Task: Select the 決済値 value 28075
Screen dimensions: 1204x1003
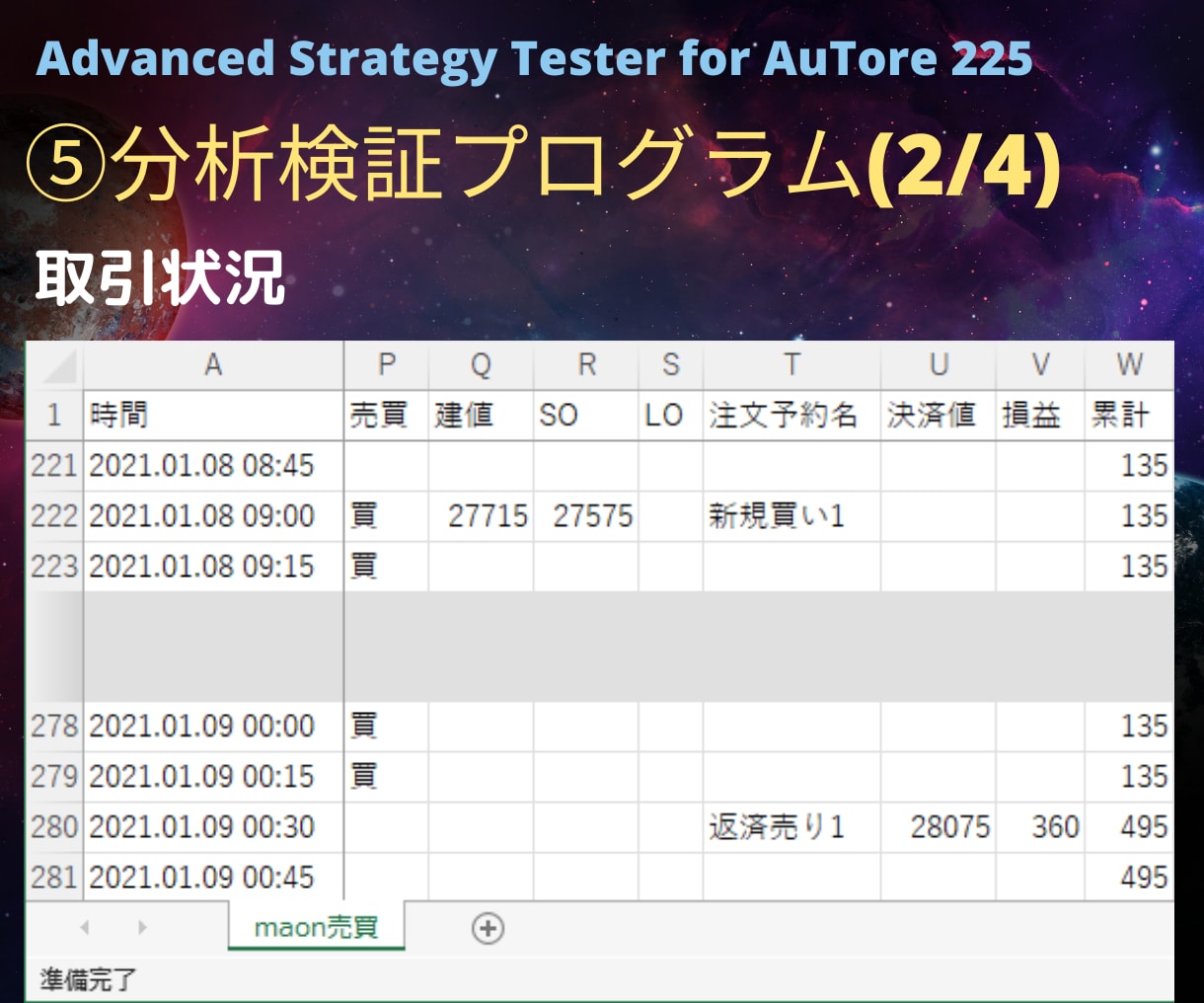Action: point(939,826)
